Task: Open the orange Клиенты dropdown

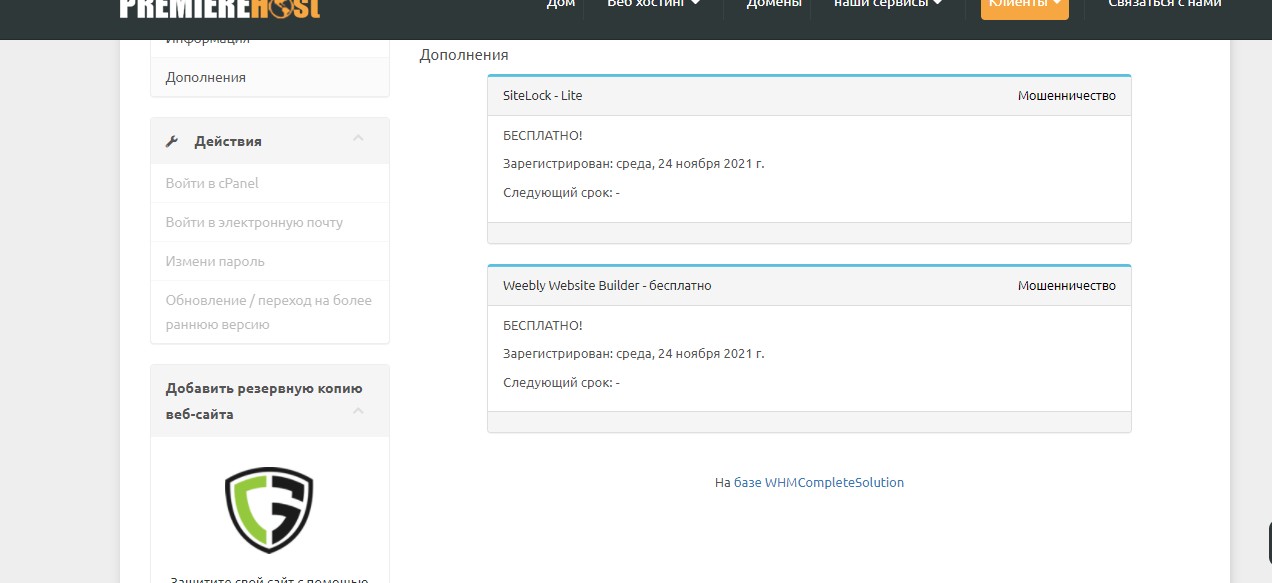Action: pos(1024,4)
